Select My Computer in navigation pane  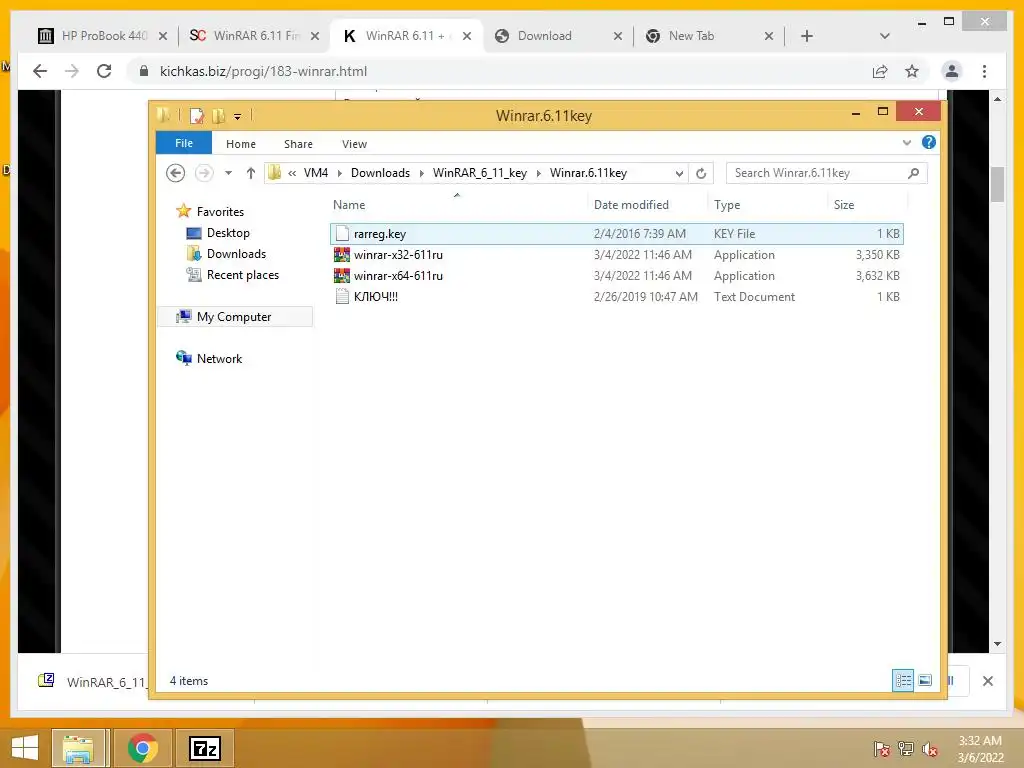234,317
